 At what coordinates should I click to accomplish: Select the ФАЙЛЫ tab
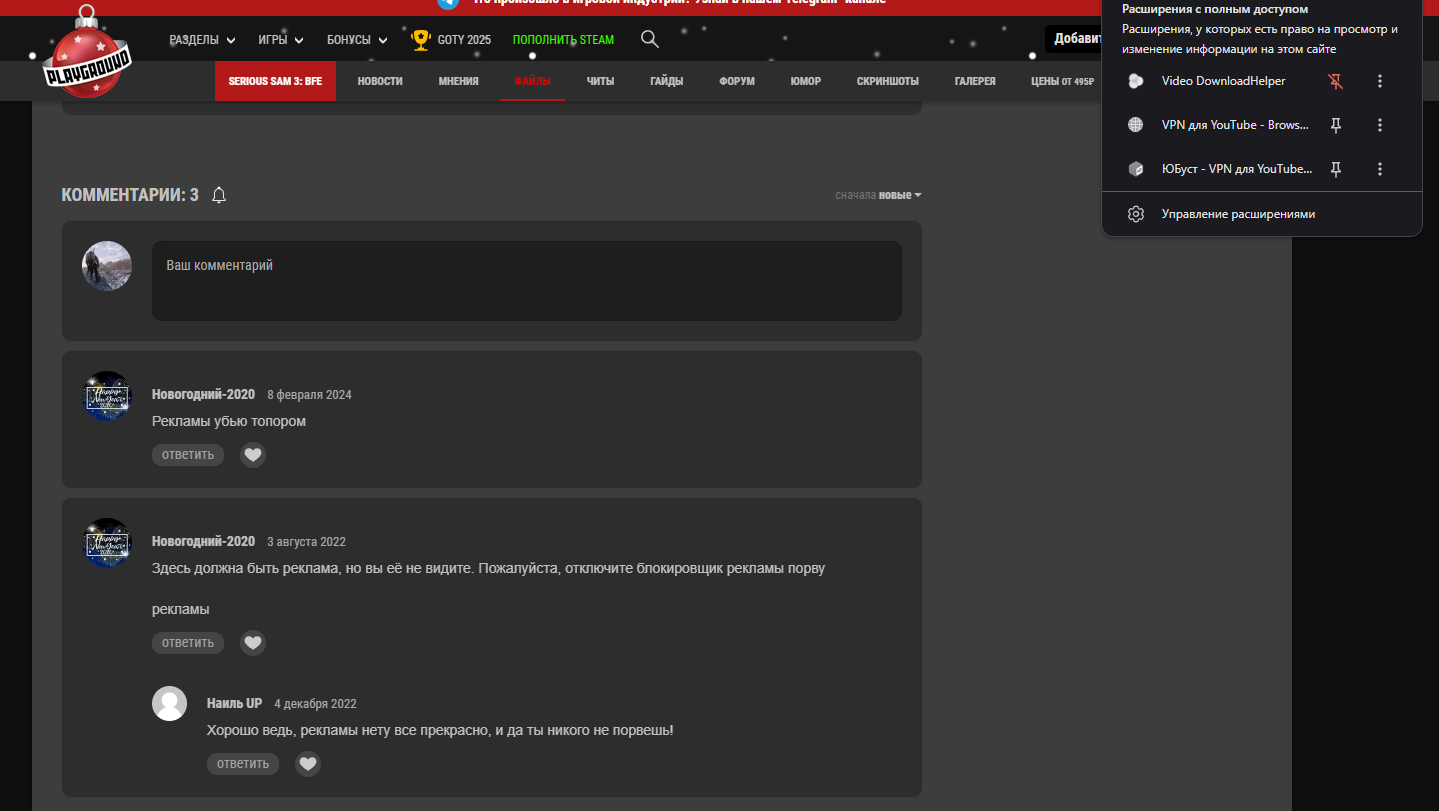click(x=532, y=81)
